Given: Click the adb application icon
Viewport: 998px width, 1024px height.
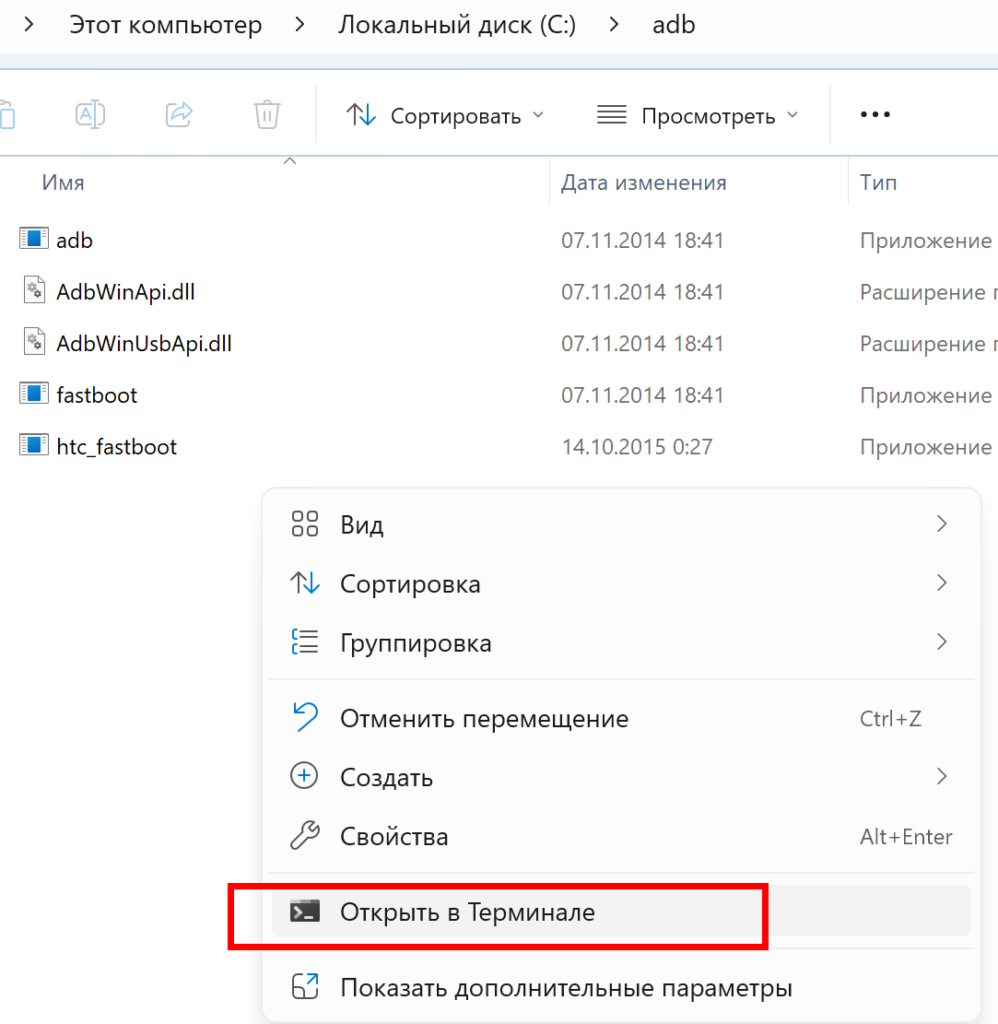Looking at the screenshot, I should (34, 239).
